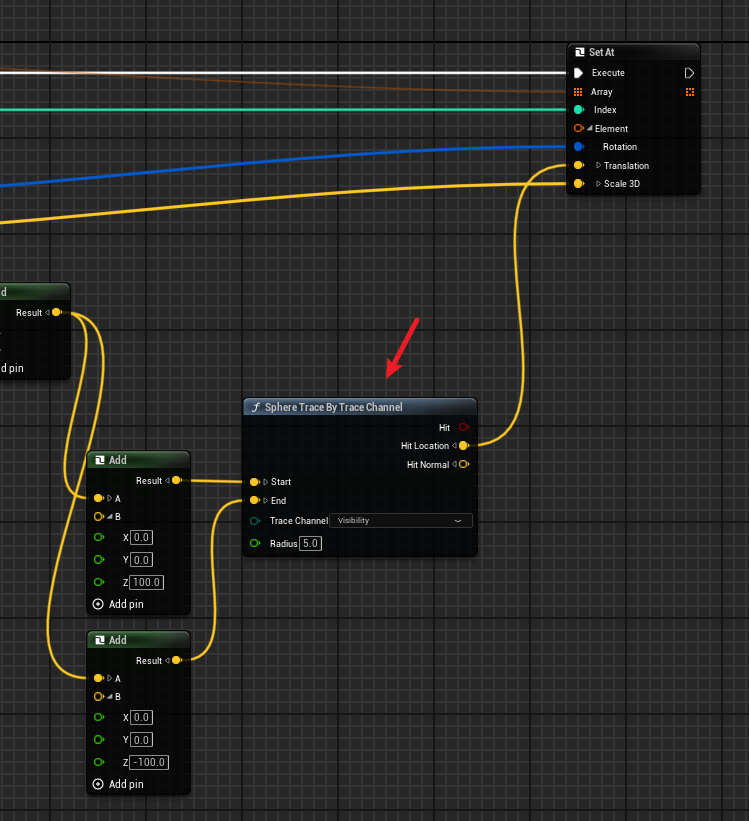Expand the Translation pin triangle
This screenshot has width=749, height=821.
598,165
